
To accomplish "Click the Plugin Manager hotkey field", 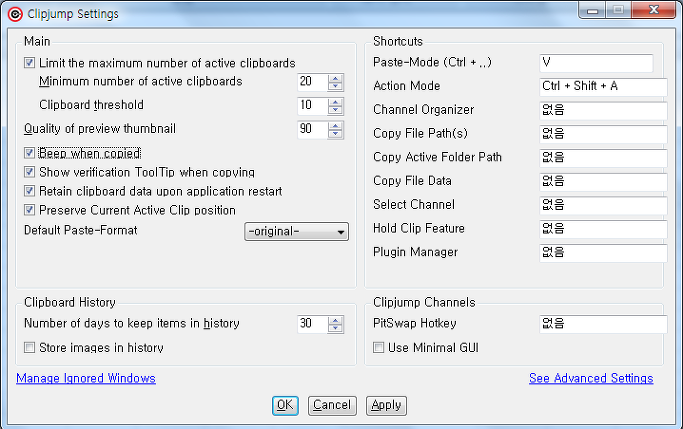I will tap(603, 253).
